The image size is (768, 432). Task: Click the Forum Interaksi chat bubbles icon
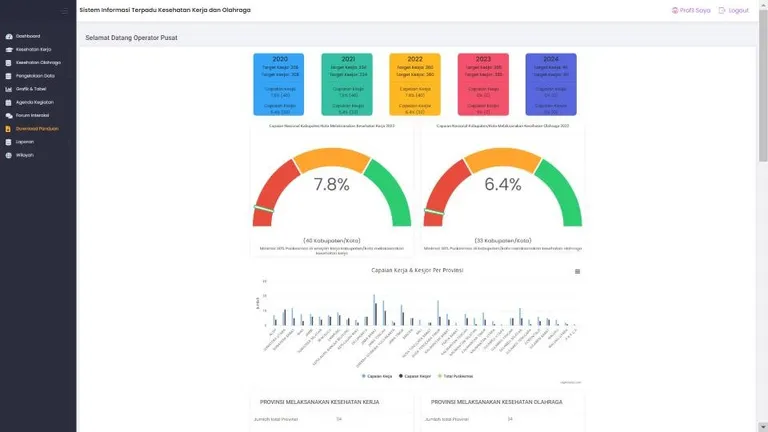[9, 116]
